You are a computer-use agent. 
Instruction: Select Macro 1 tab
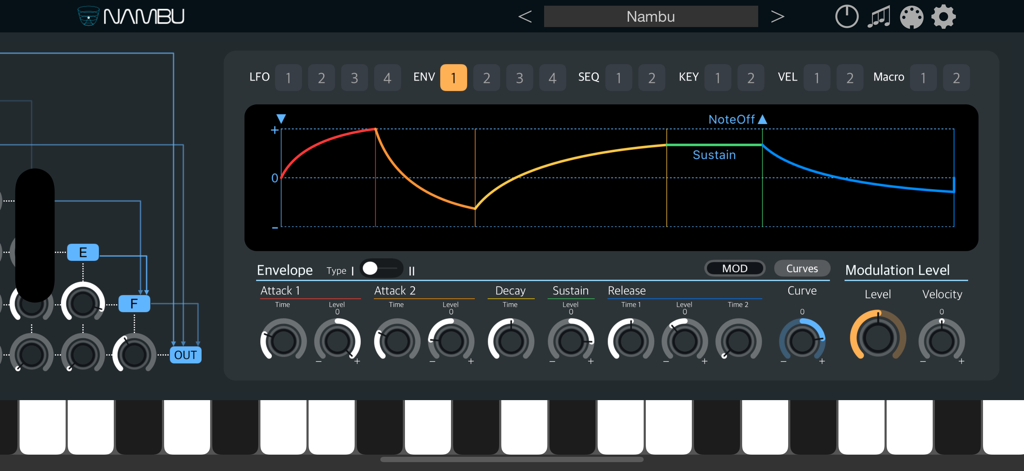pyautogui.click(x=923, y=78)
